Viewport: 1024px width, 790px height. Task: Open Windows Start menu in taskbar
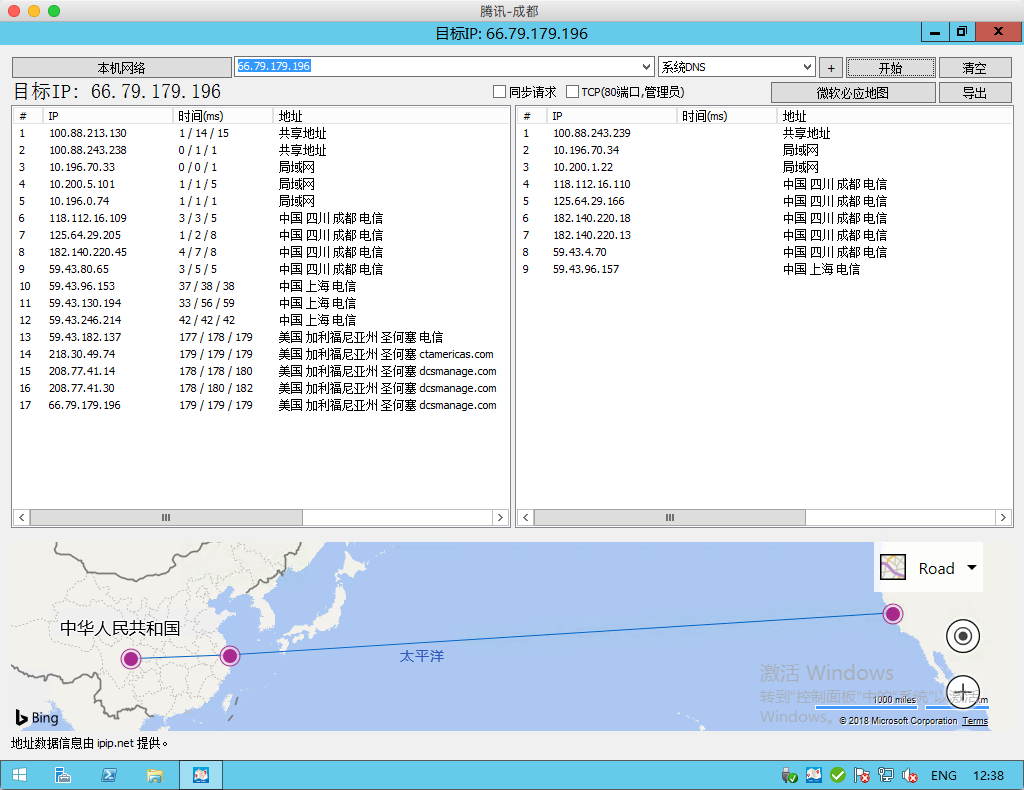click(x=20, y=775)
